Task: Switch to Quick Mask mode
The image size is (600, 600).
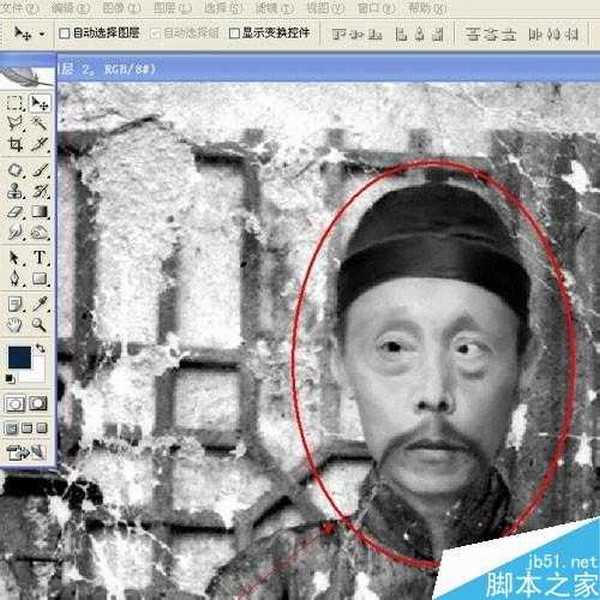Action: point(38,404)
